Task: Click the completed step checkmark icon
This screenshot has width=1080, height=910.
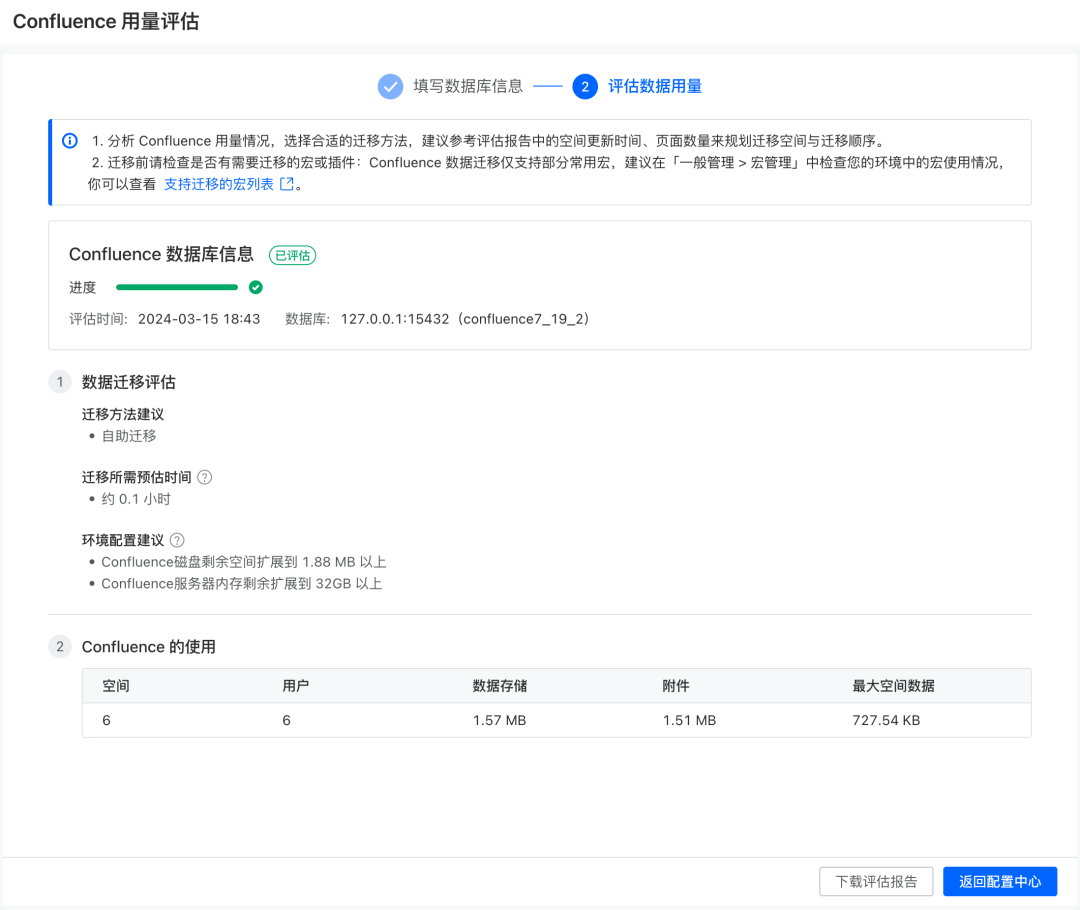Action: [390, 86]
